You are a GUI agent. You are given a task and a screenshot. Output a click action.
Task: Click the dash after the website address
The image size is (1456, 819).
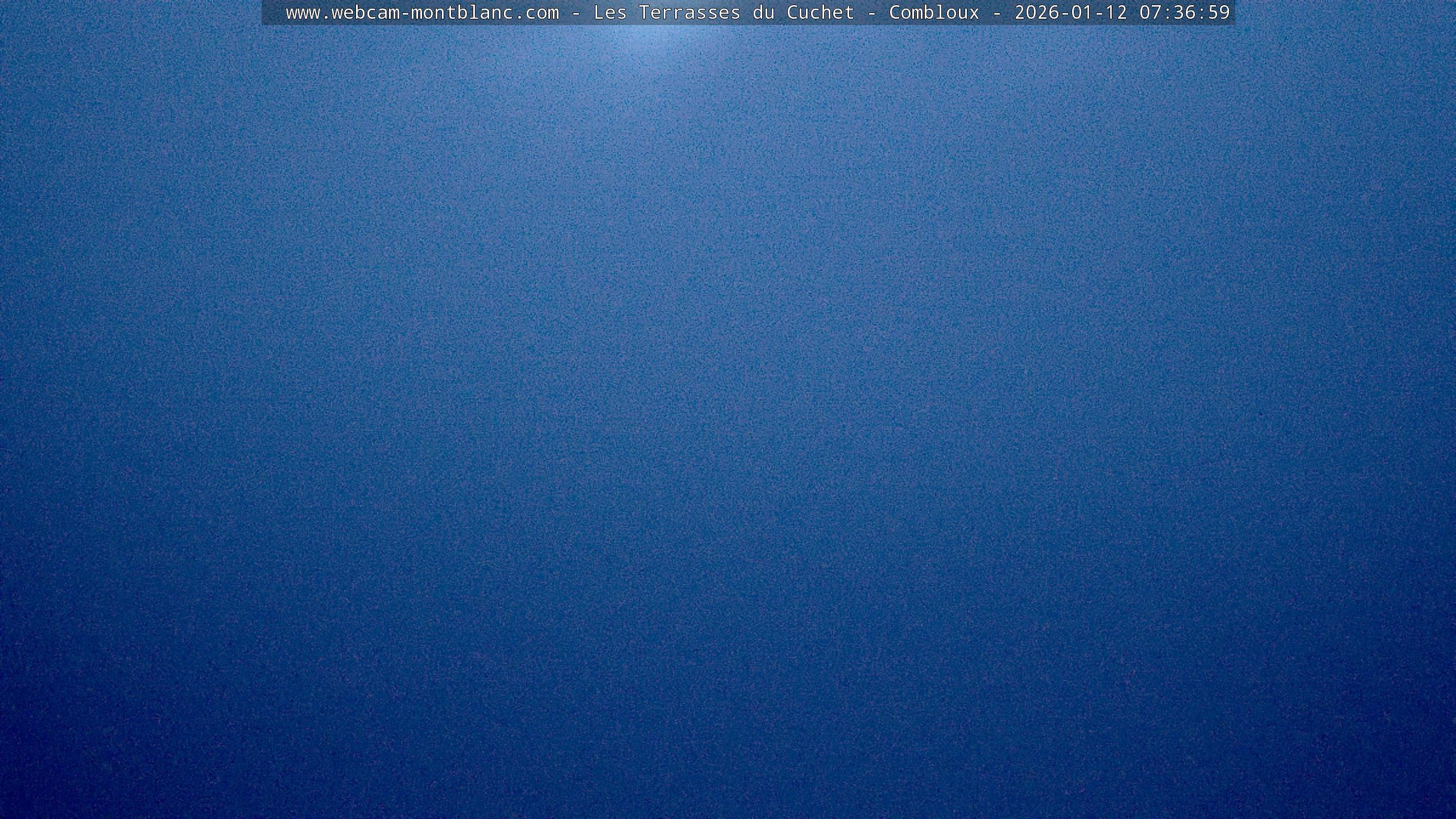click(576, 13)
